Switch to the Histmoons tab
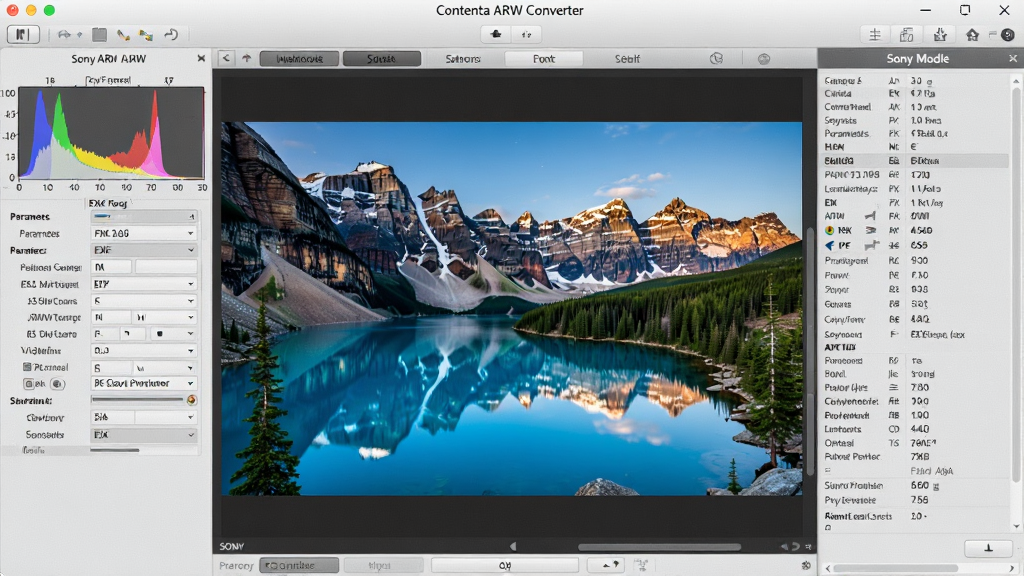Image resolution: width=1024 pixels, height=576 pixels. click(x=299, y=59)
